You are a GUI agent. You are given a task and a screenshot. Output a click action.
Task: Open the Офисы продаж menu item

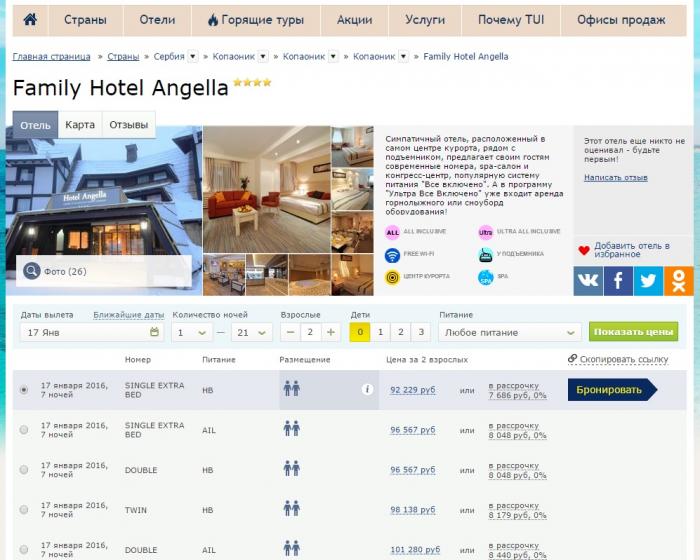click(x=621, y=20)
